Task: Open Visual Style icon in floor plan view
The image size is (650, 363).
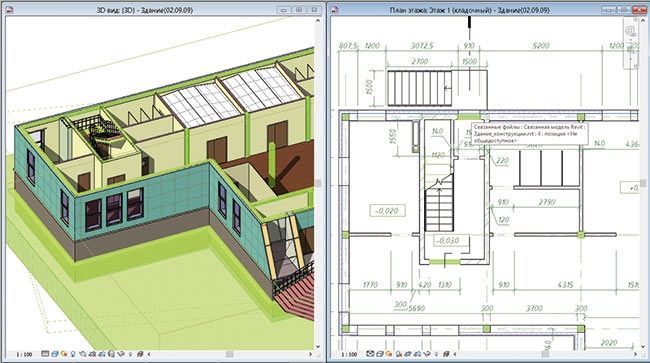Action: (380, 354)
